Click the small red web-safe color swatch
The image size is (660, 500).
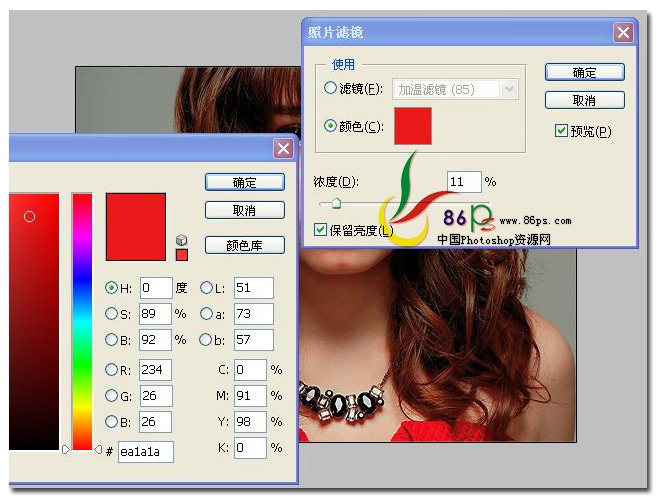point(182,255)
